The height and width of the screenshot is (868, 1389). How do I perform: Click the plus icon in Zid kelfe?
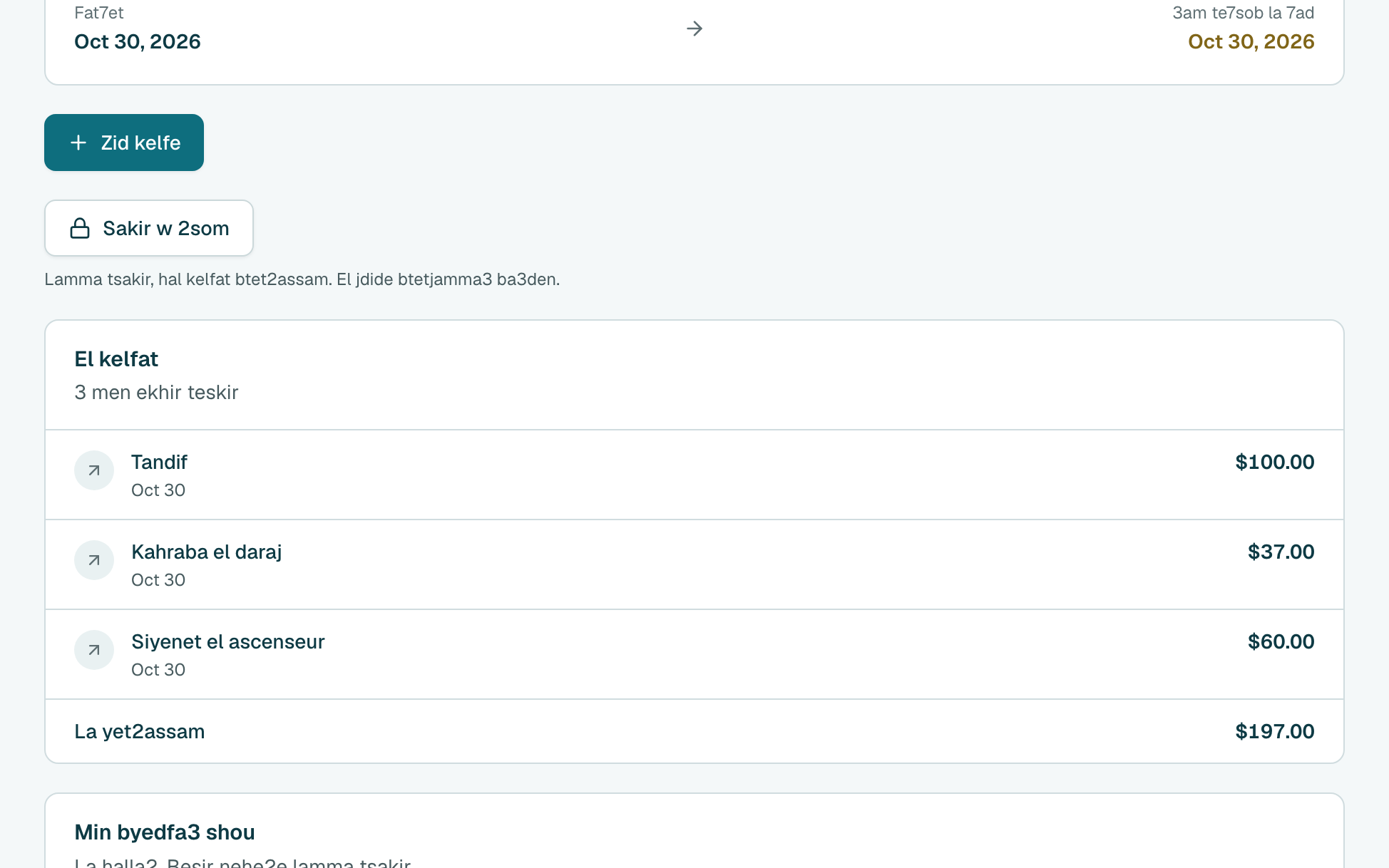(x=78, y=143)
